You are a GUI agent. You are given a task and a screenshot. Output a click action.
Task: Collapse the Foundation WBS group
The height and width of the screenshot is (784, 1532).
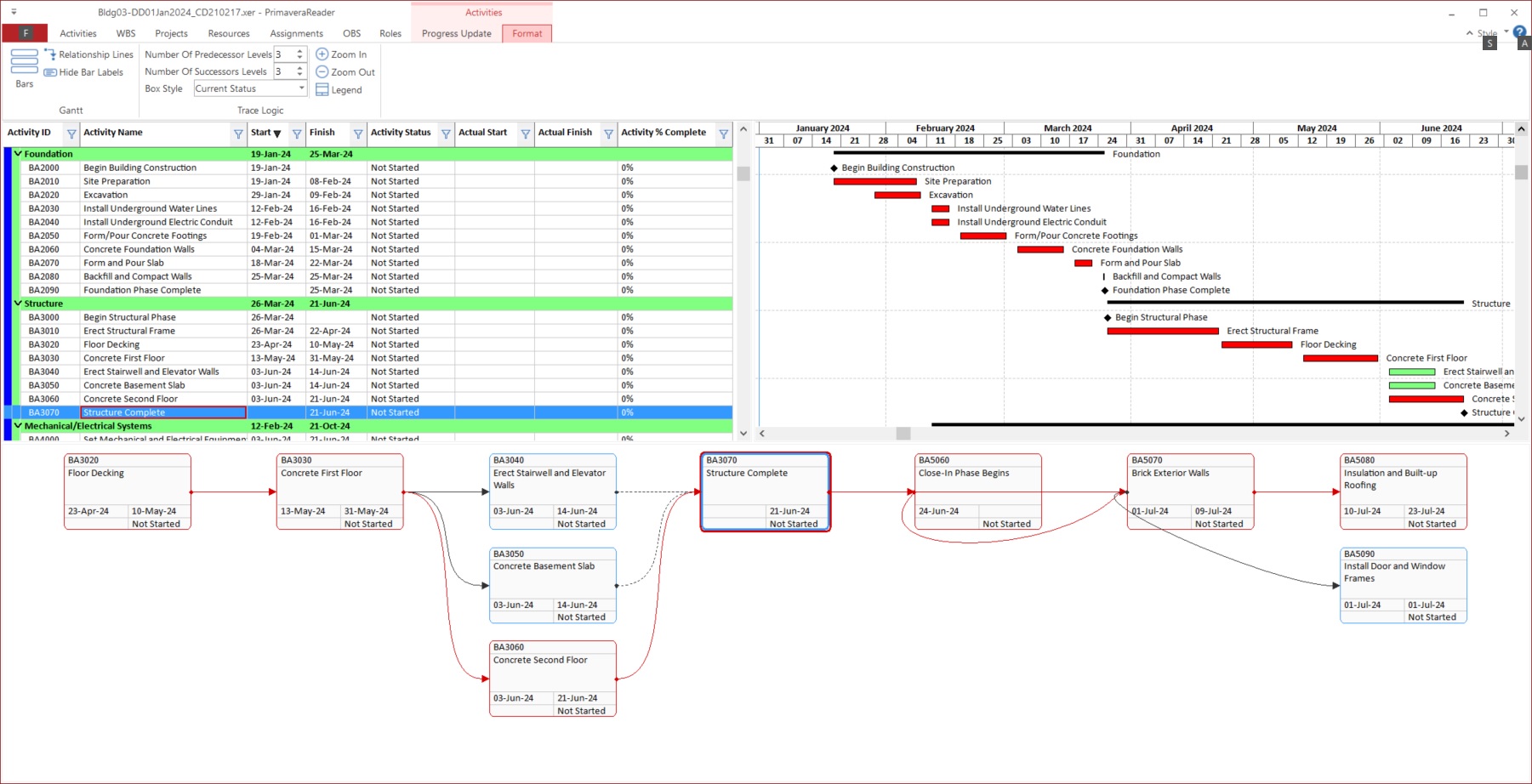[x=18, y=154]
